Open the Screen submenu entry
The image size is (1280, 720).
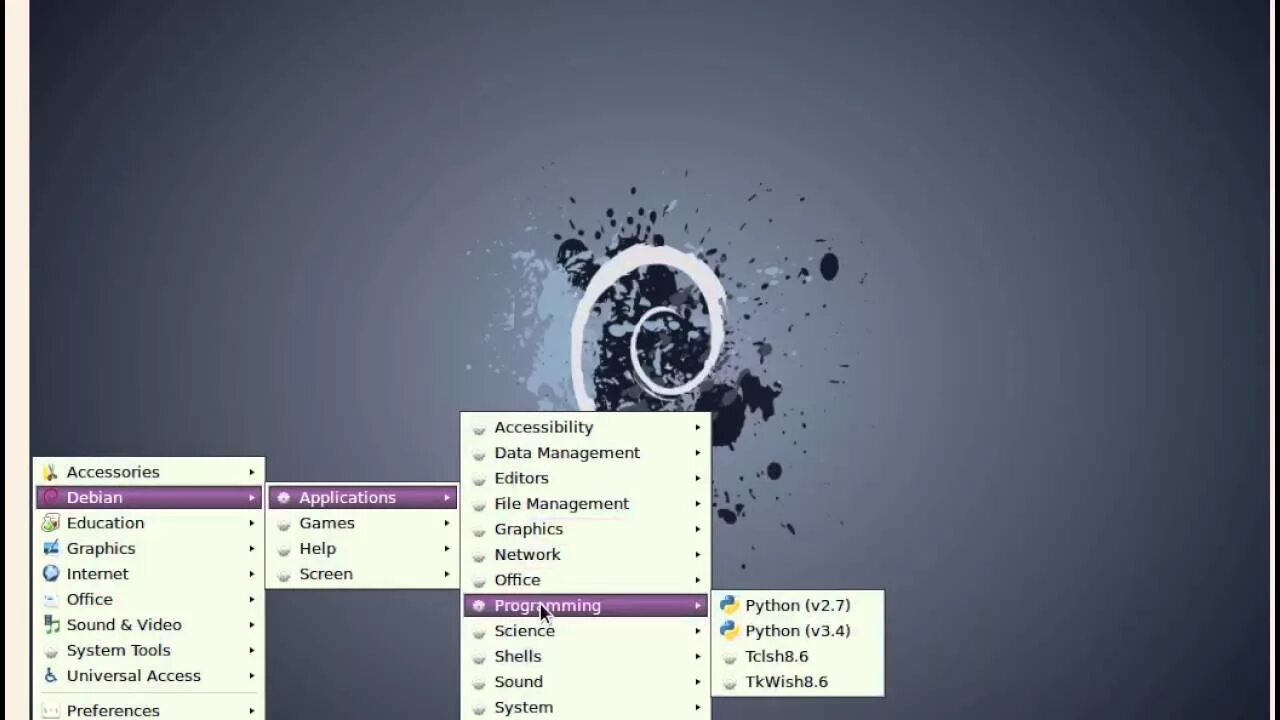(363, 574)
